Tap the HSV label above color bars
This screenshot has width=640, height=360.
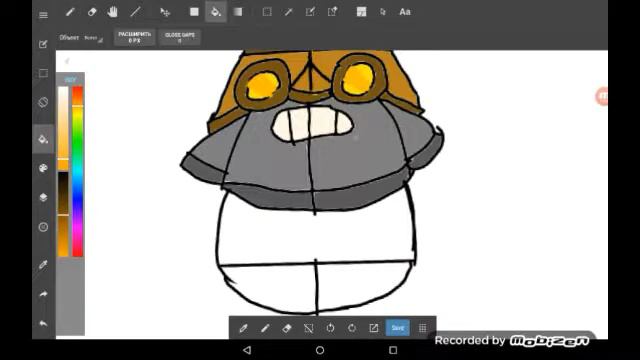(70, 80)
